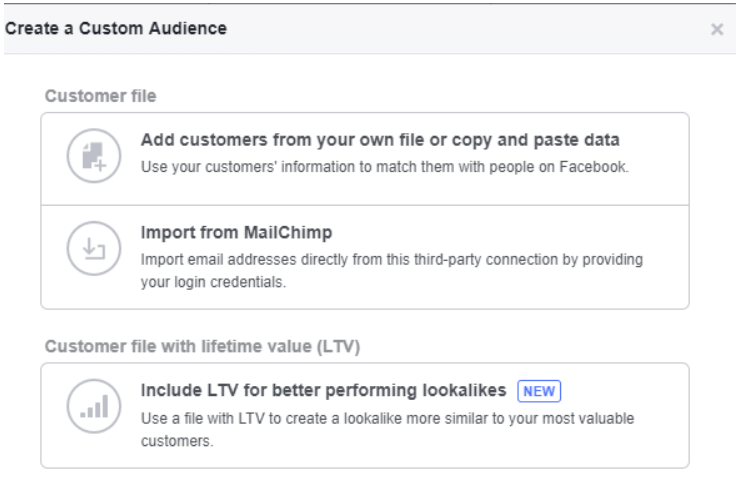This screenshot has width=742, height=483.
Task: Select 'Add customers from your own file' heading
Action: (380, 139)
